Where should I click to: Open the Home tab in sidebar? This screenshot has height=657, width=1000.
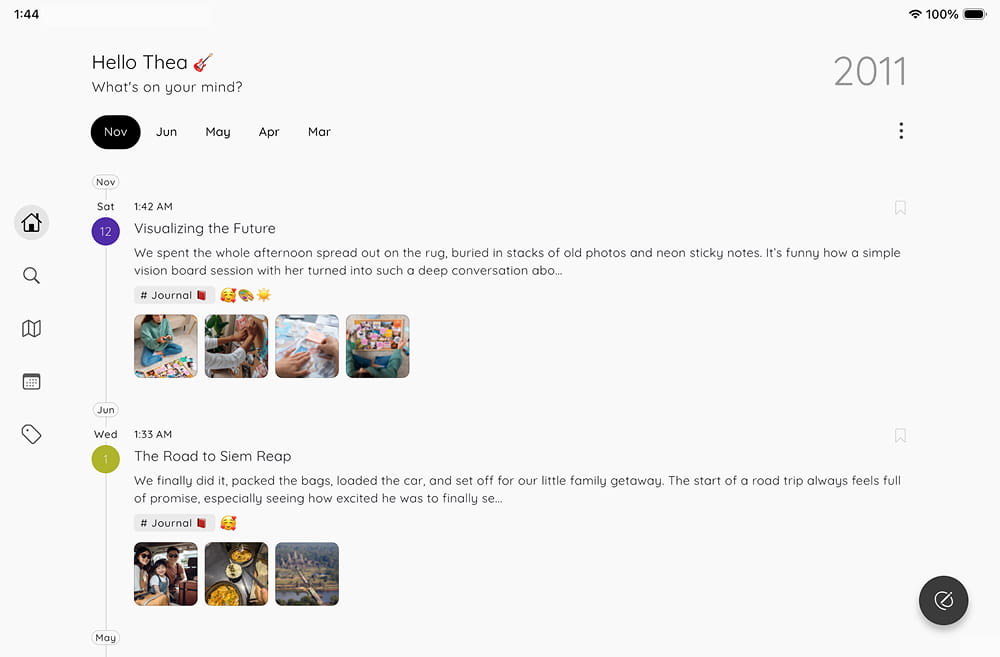tap(31, 223)
